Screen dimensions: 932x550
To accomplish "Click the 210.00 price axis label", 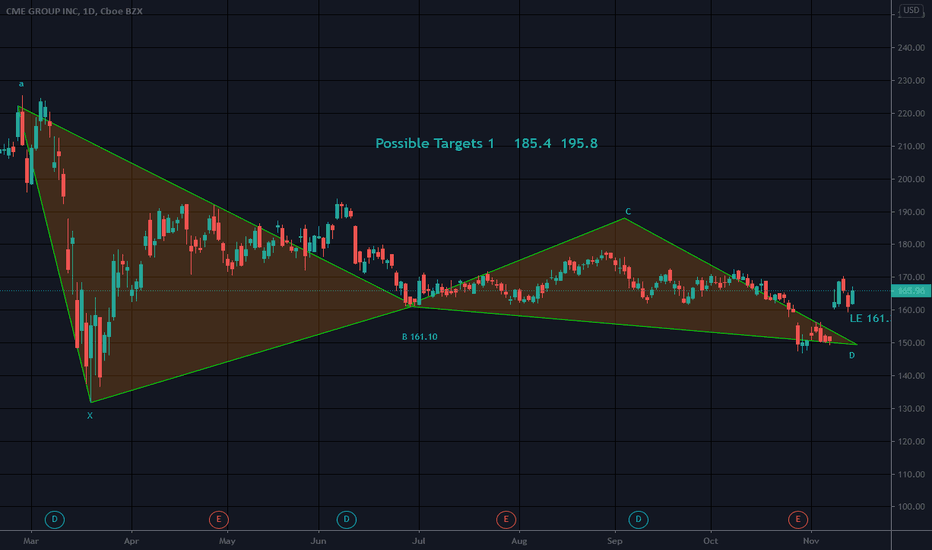I will (911, 146).
